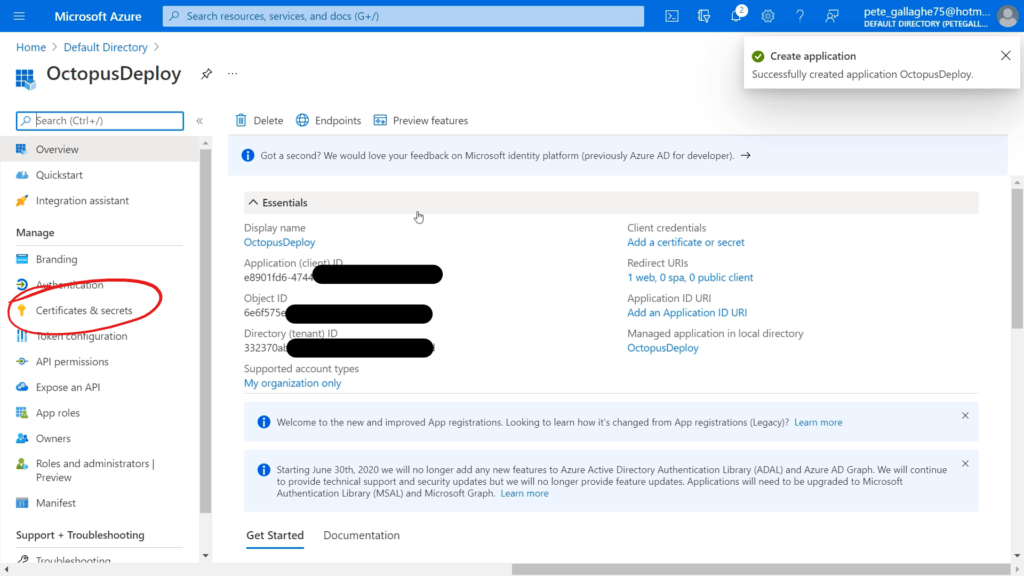Switch to the Get Started tab
The height and width of the screenshot is (576, 1024).
275,536
